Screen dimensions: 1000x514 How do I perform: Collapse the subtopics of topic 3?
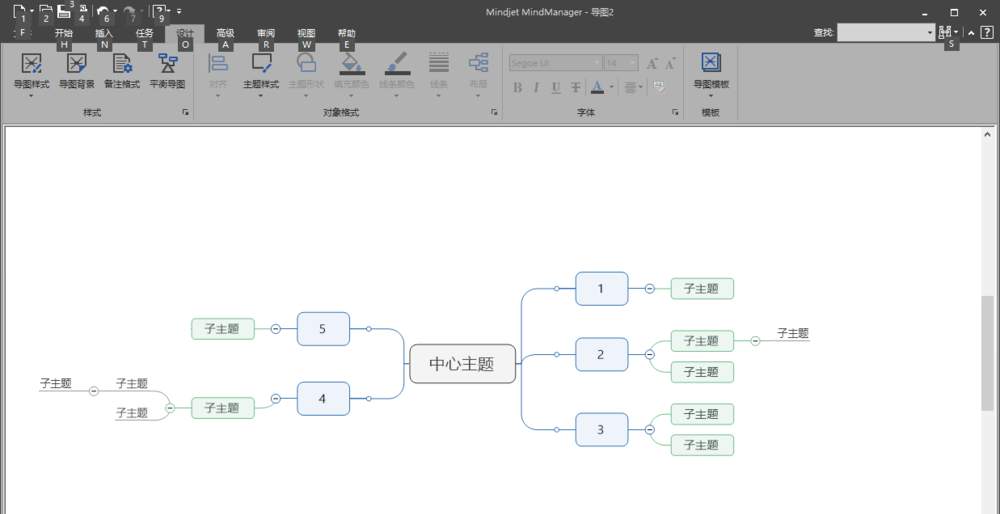tap(649, 430)
